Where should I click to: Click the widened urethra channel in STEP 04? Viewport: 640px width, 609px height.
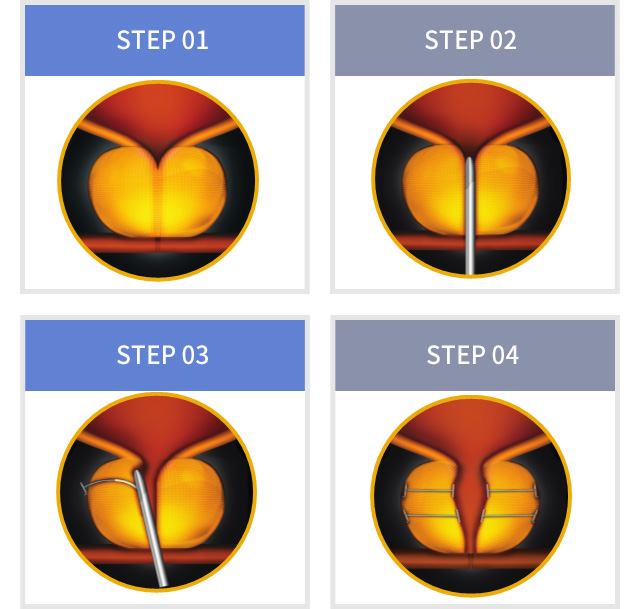pyautogui.click(x=470, y=504)
